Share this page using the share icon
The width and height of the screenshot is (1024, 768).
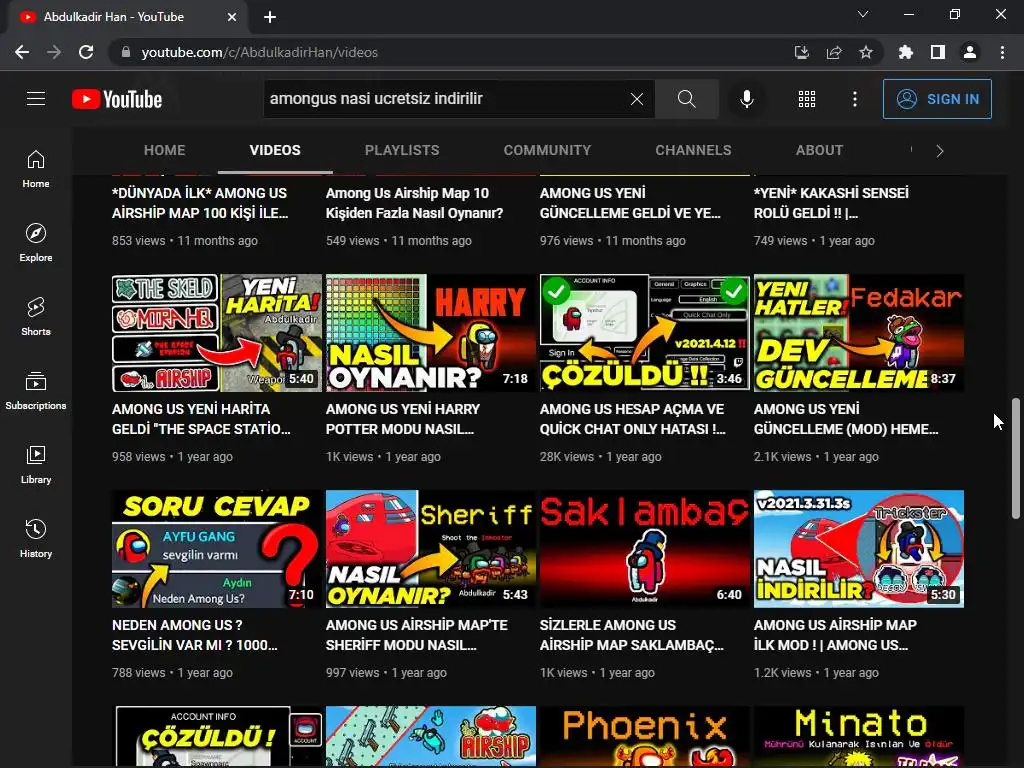(834, 52)
